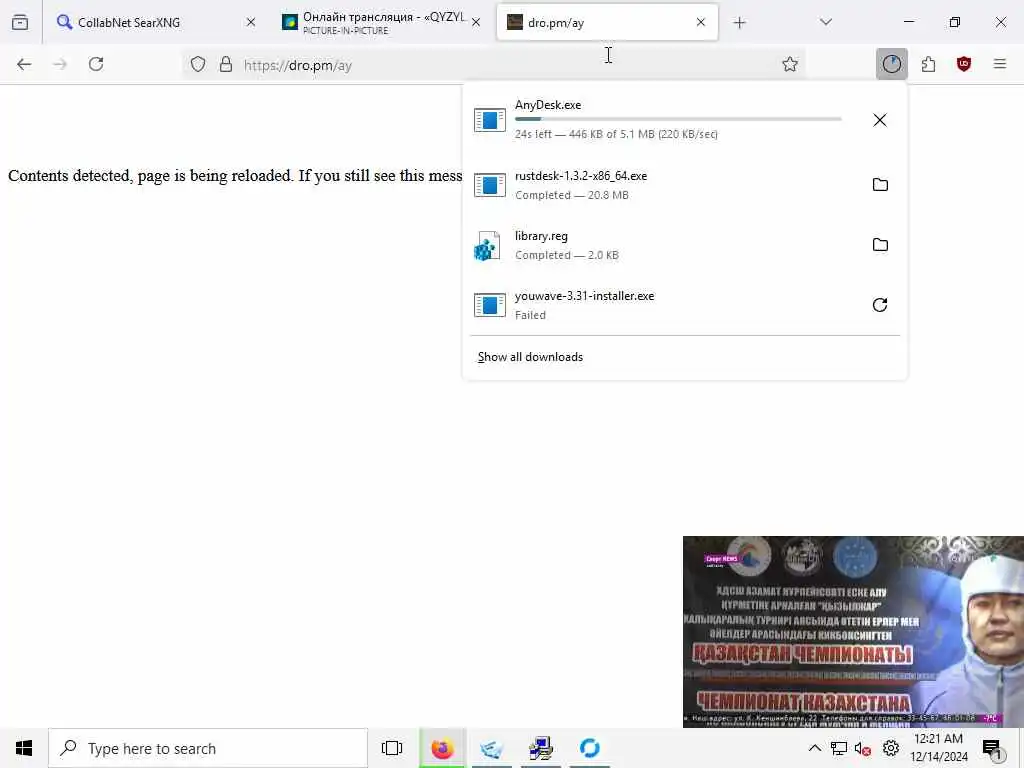Expand the list all tabs chevron
The width and height of the screenshot is (1024, 768).
pyautogui.click(x=826, y=23)
